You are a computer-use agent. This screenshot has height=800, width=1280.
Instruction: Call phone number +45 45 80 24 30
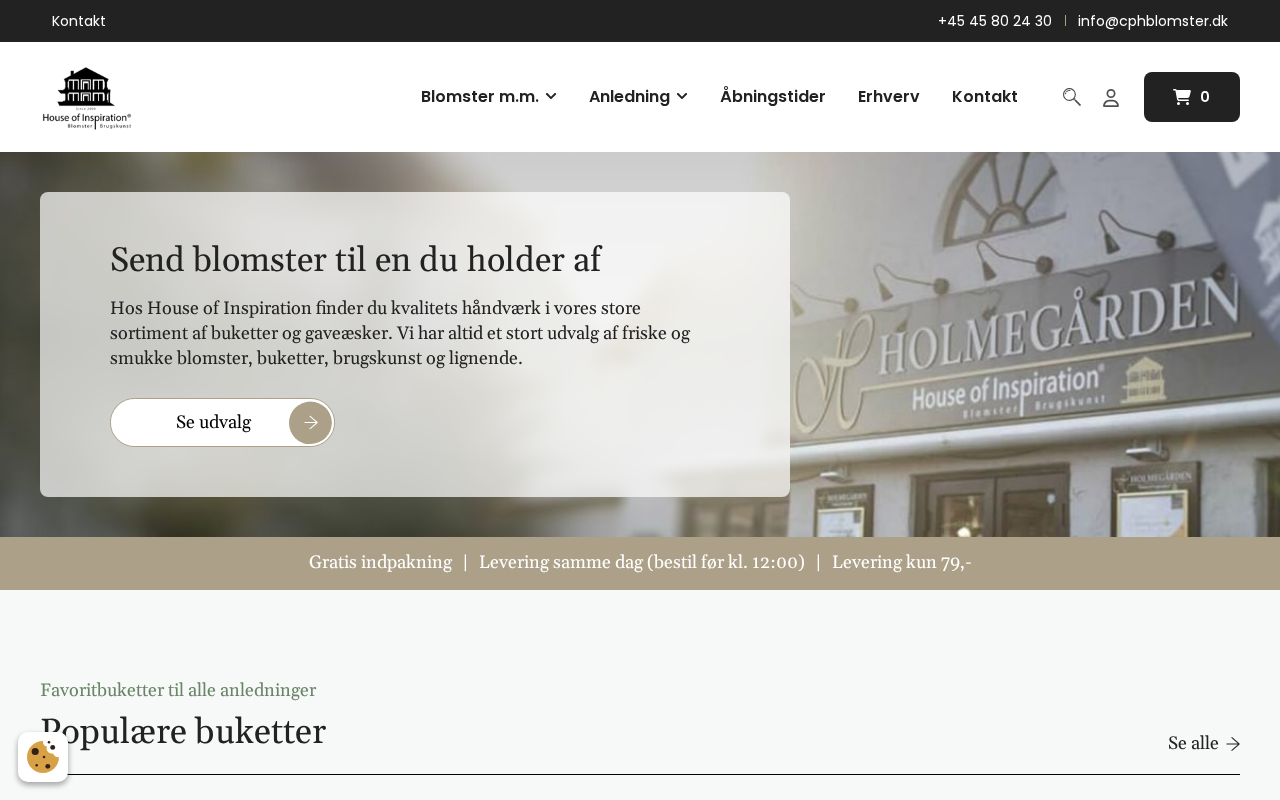coord(995,21)
